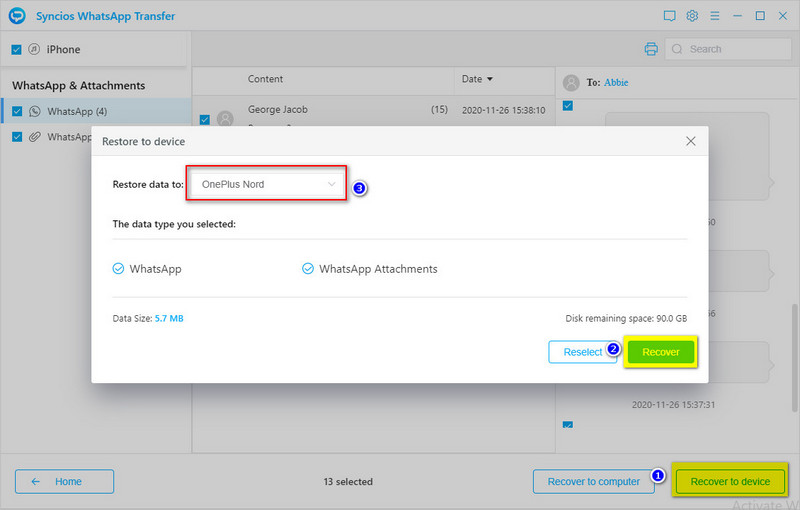
Task: Open the feedback chat icon in title bar
Action: coord(669,16)
